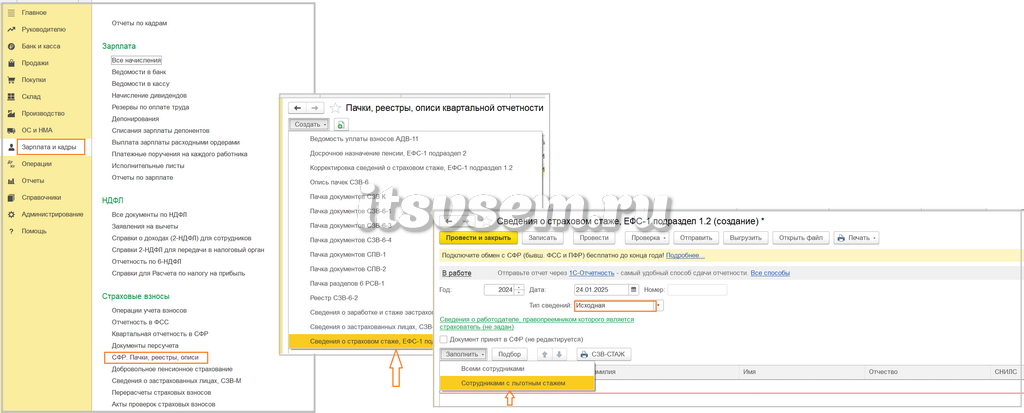
Task: Click the Подбор button
Action: point(509,354)
